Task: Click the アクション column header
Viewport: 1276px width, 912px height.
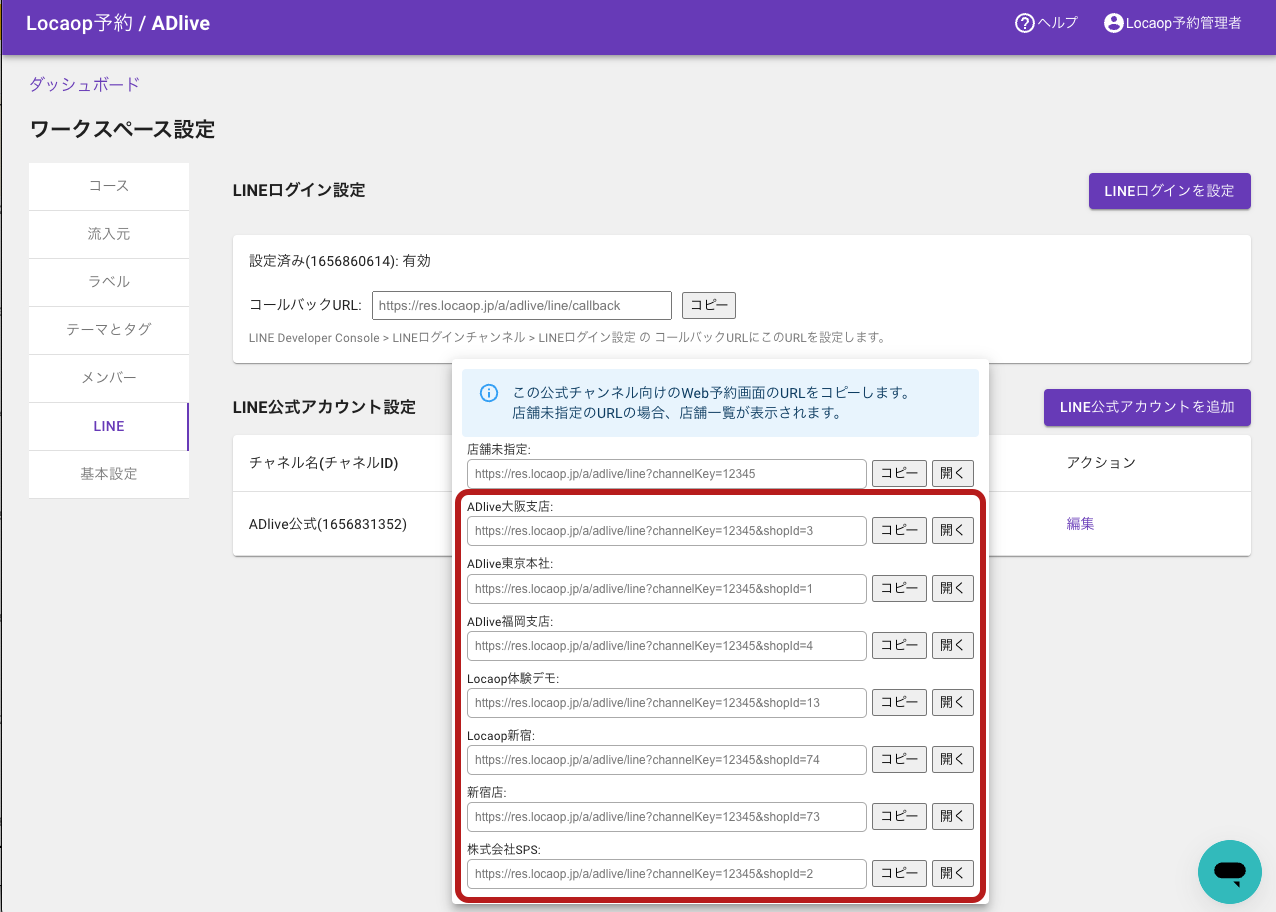Action: click(x=1101, y=463)
